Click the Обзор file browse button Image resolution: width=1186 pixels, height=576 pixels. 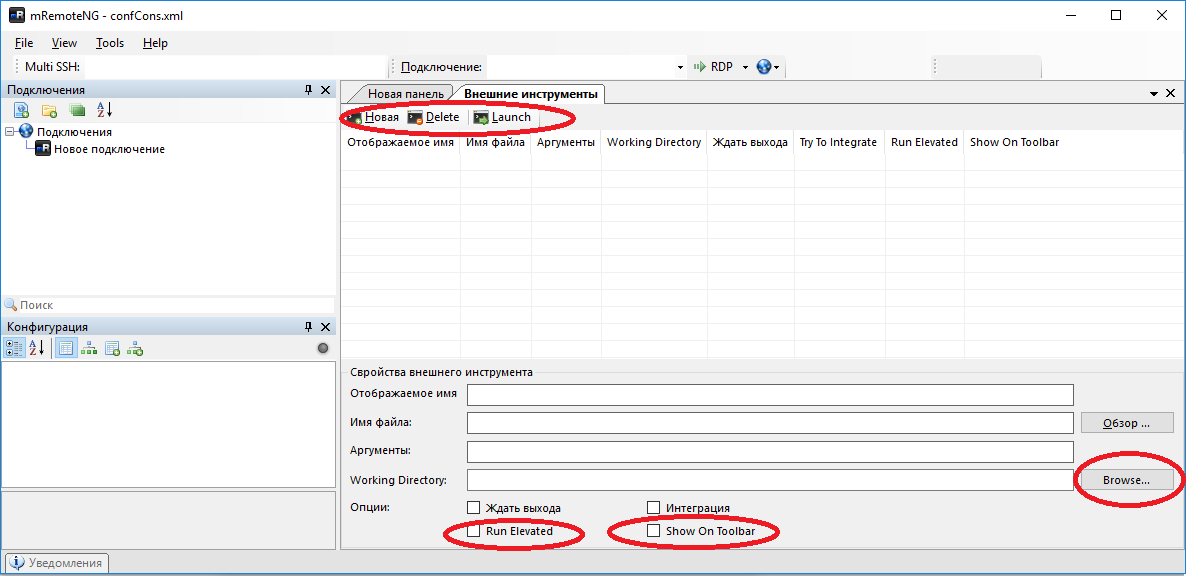coord(1127,423)
